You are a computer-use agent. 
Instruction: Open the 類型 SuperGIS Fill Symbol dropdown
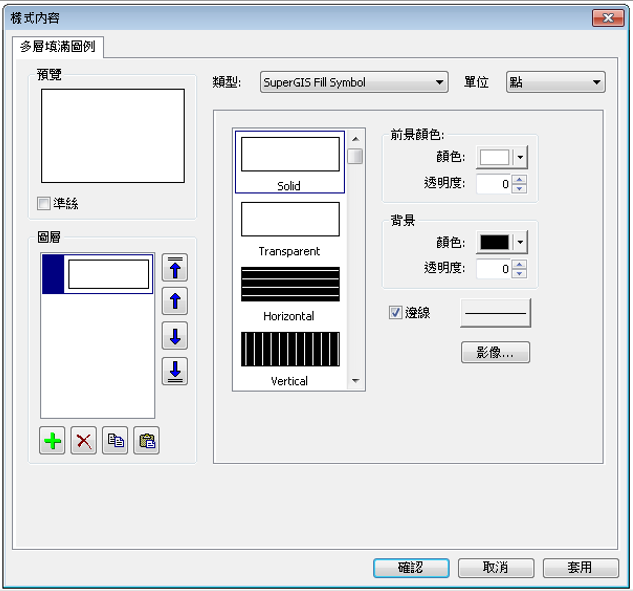[x=354, y=82]
